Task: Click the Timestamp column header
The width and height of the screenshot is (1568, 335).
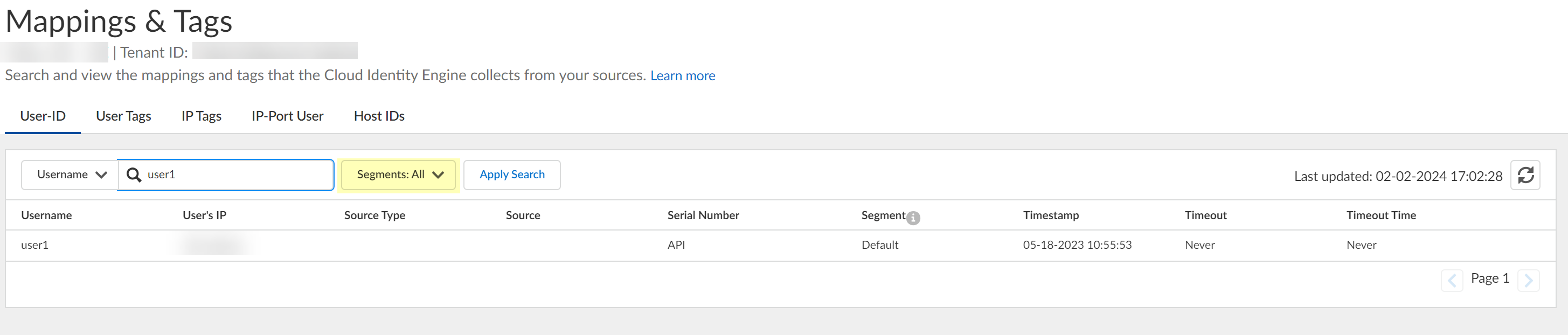Action: click(x=1051, y=215)
